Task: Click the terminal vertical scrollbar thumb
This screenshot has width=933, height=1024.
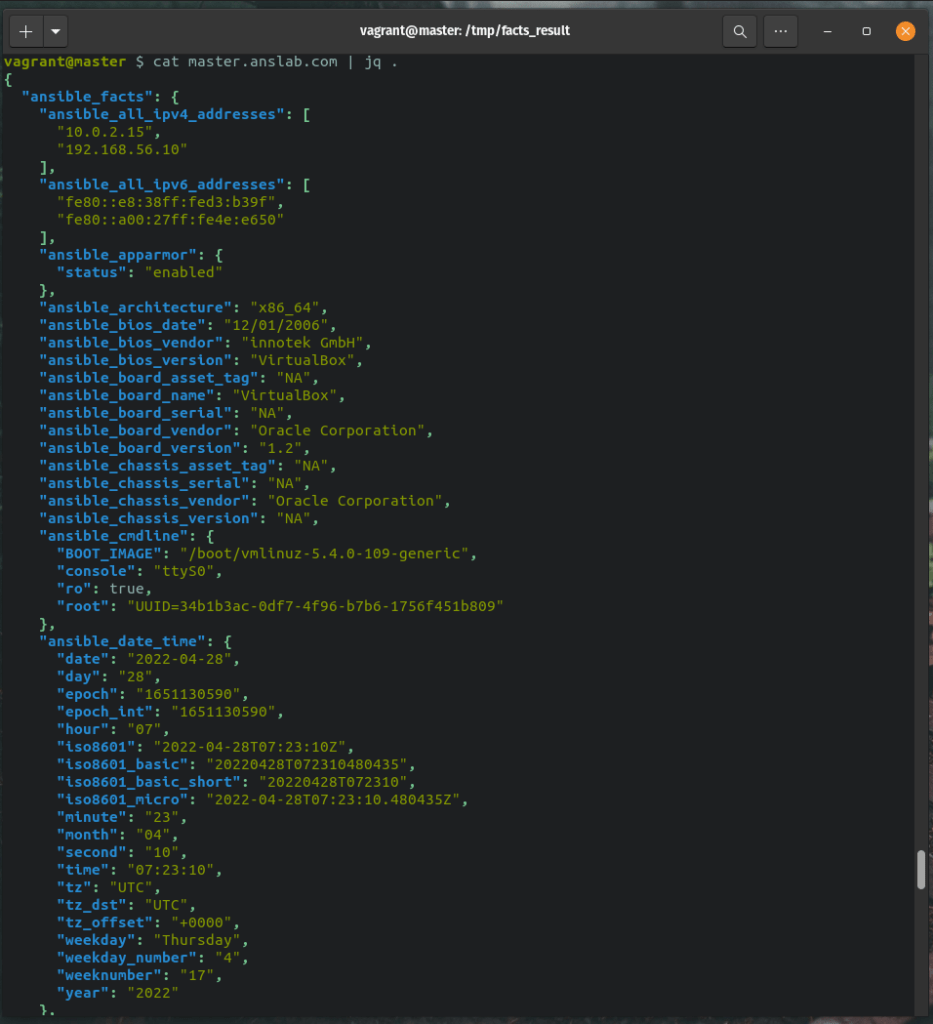Action: (921, 869)
